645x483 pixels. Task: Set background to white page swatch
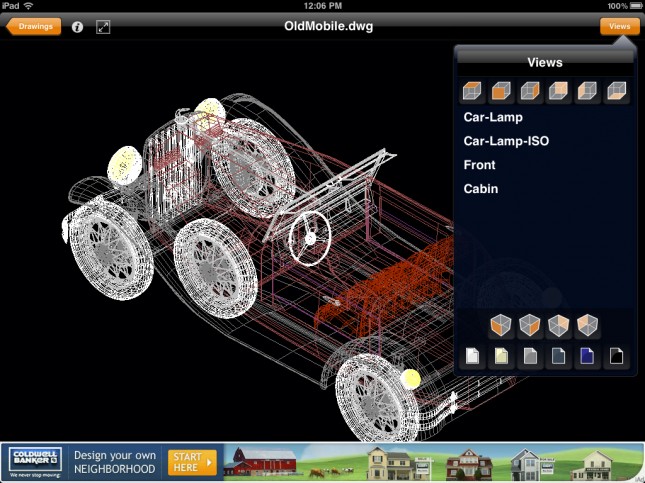coord(471,356)
